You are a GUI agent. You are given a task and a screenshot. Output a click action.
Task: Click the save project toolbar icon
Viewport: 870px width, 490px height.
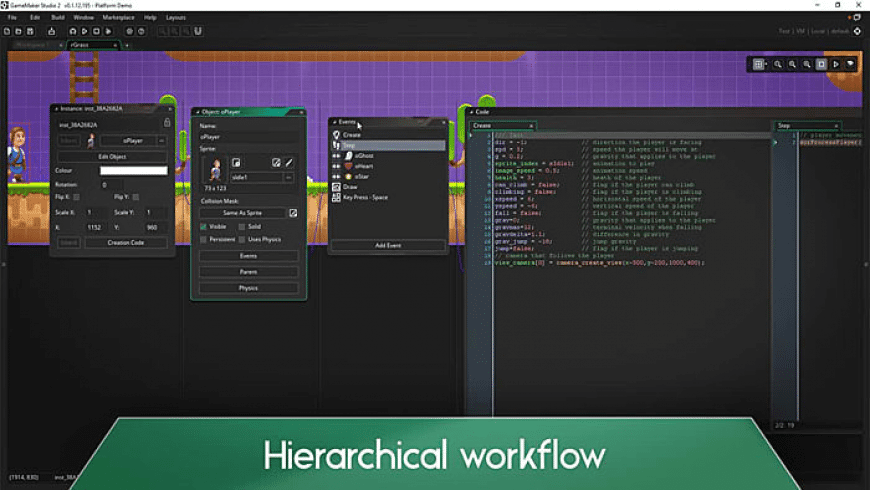tap(32, 31)
